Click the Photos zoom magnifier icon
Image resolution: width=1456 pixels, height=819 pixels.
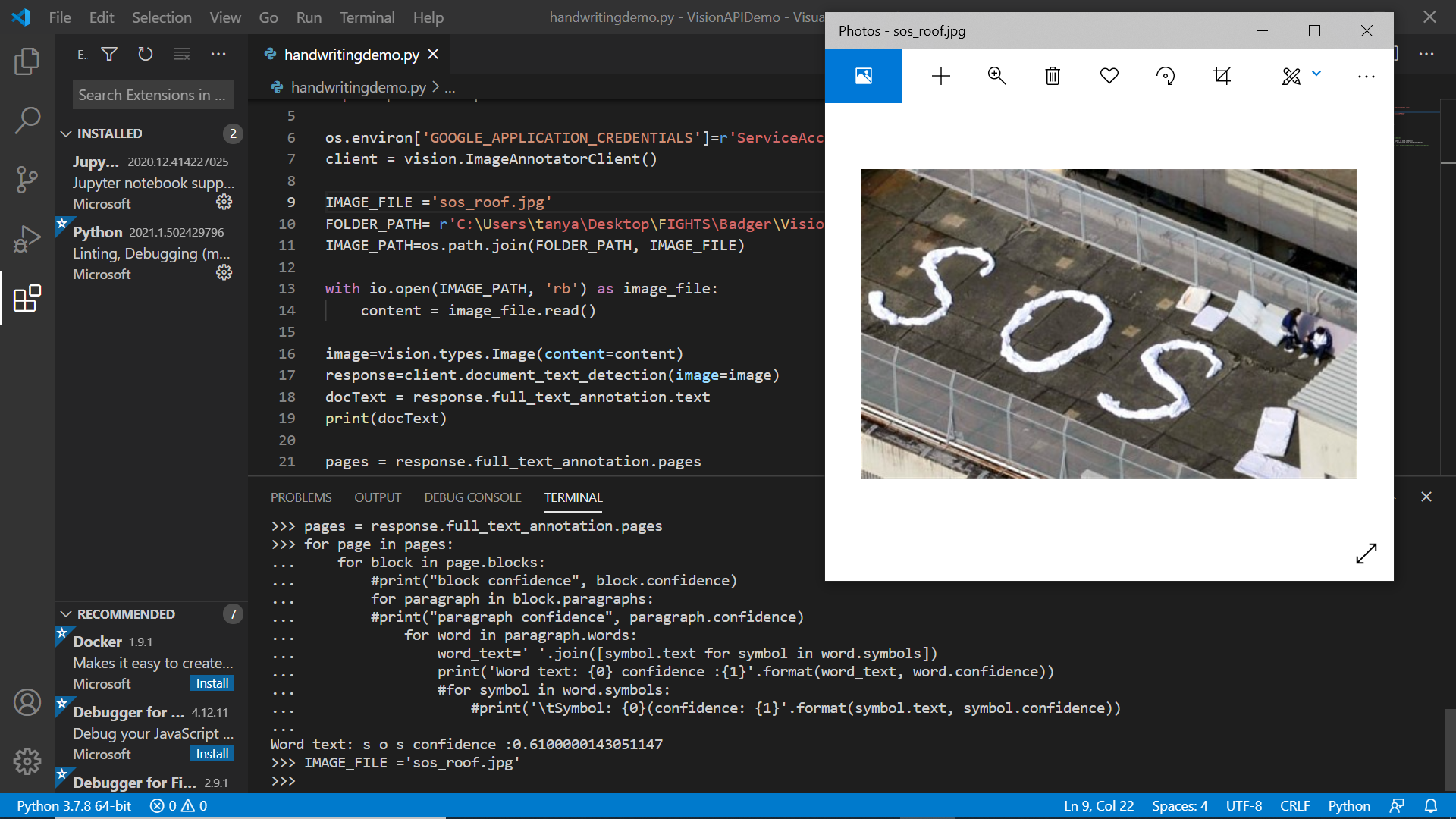[x=996, y=76]
